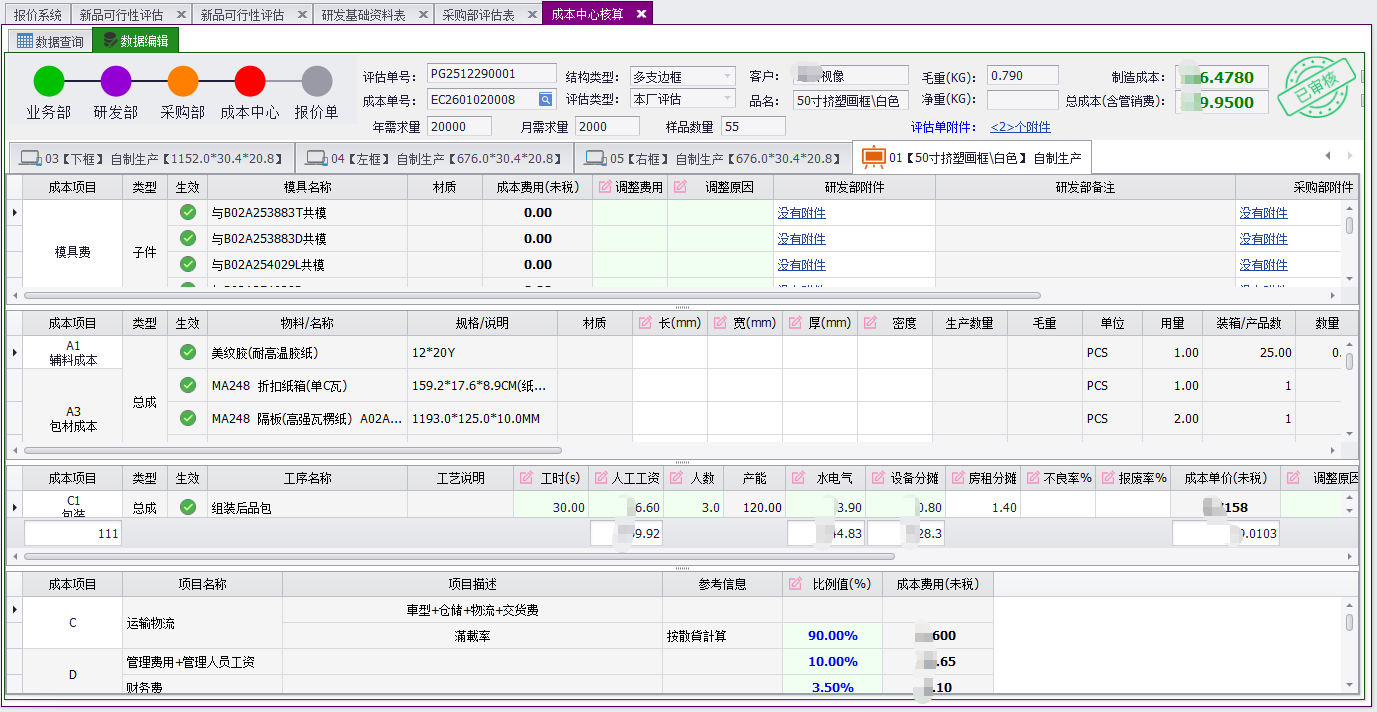Screen dimensions: 1377x712
Task: Click the edit pencil icon beside 宽(mm) header
Action: (x=720, y=323)
